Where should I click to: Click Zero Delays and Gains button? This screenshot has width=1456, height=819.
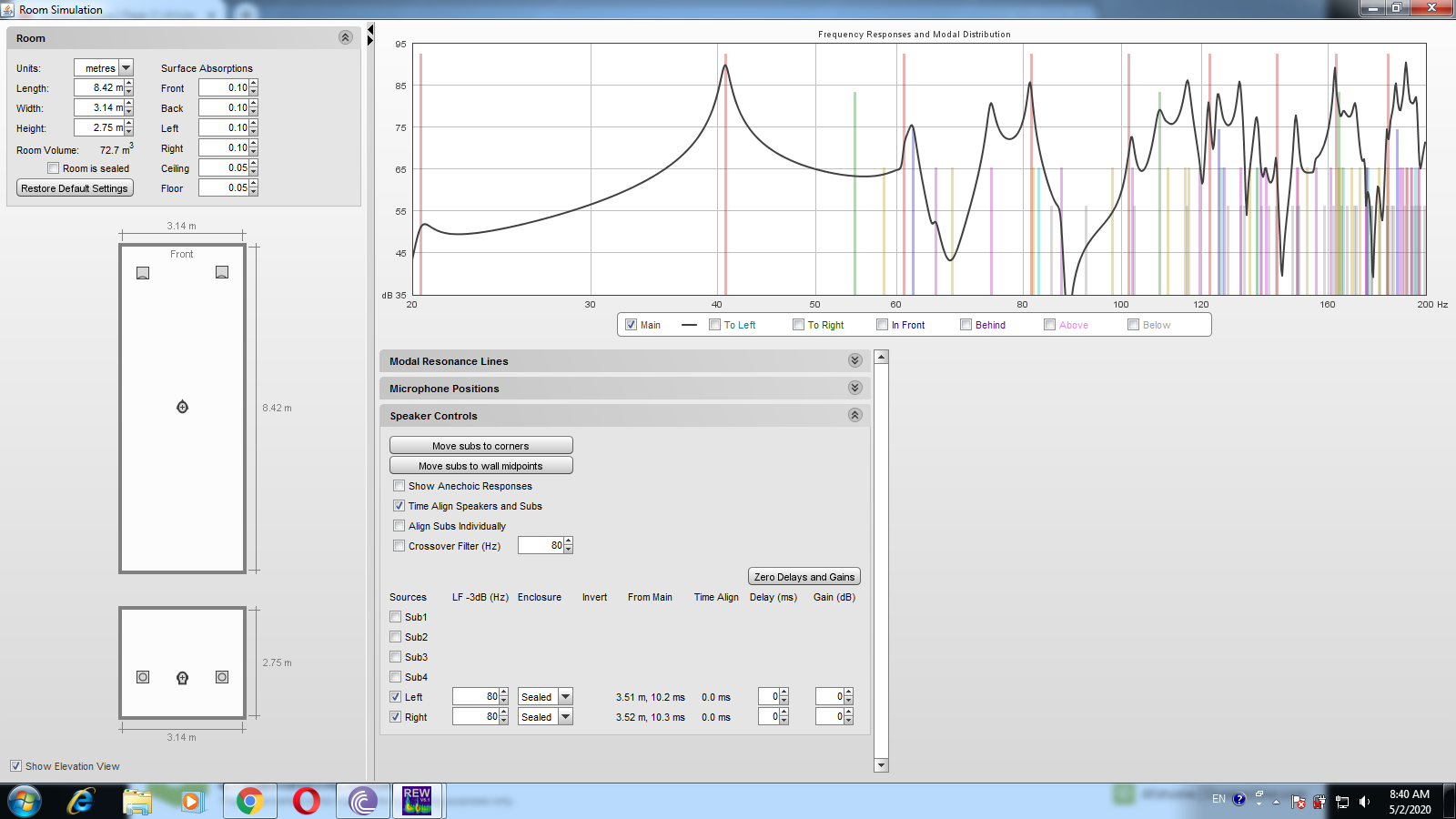tap(804, 577)
